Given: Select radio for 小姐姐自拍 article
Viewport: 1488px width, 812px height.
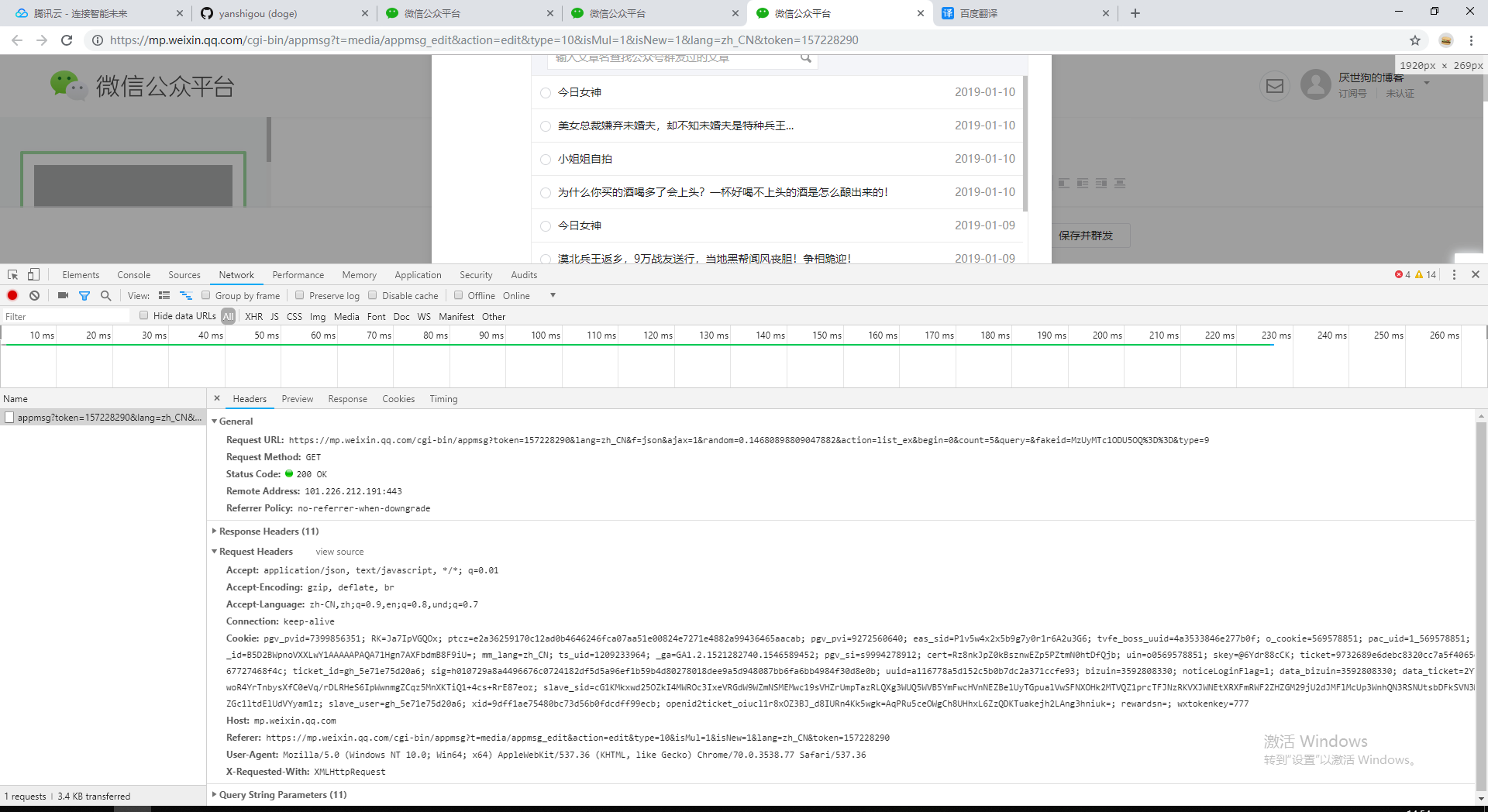Looking at the screenshot, I should coord(546,160).
